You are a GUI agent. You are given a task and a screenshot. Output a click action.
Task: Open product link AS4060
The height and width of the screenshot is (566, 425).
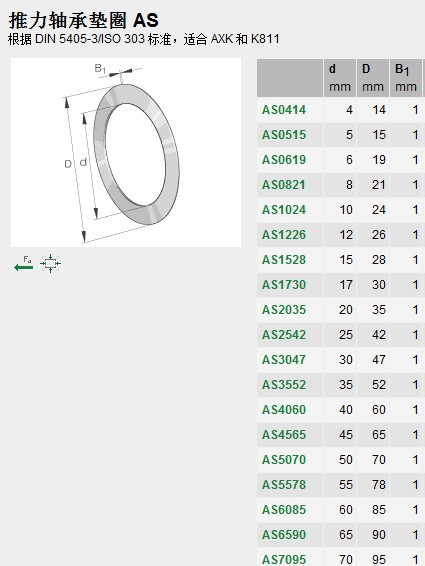[x=284, y=410]
